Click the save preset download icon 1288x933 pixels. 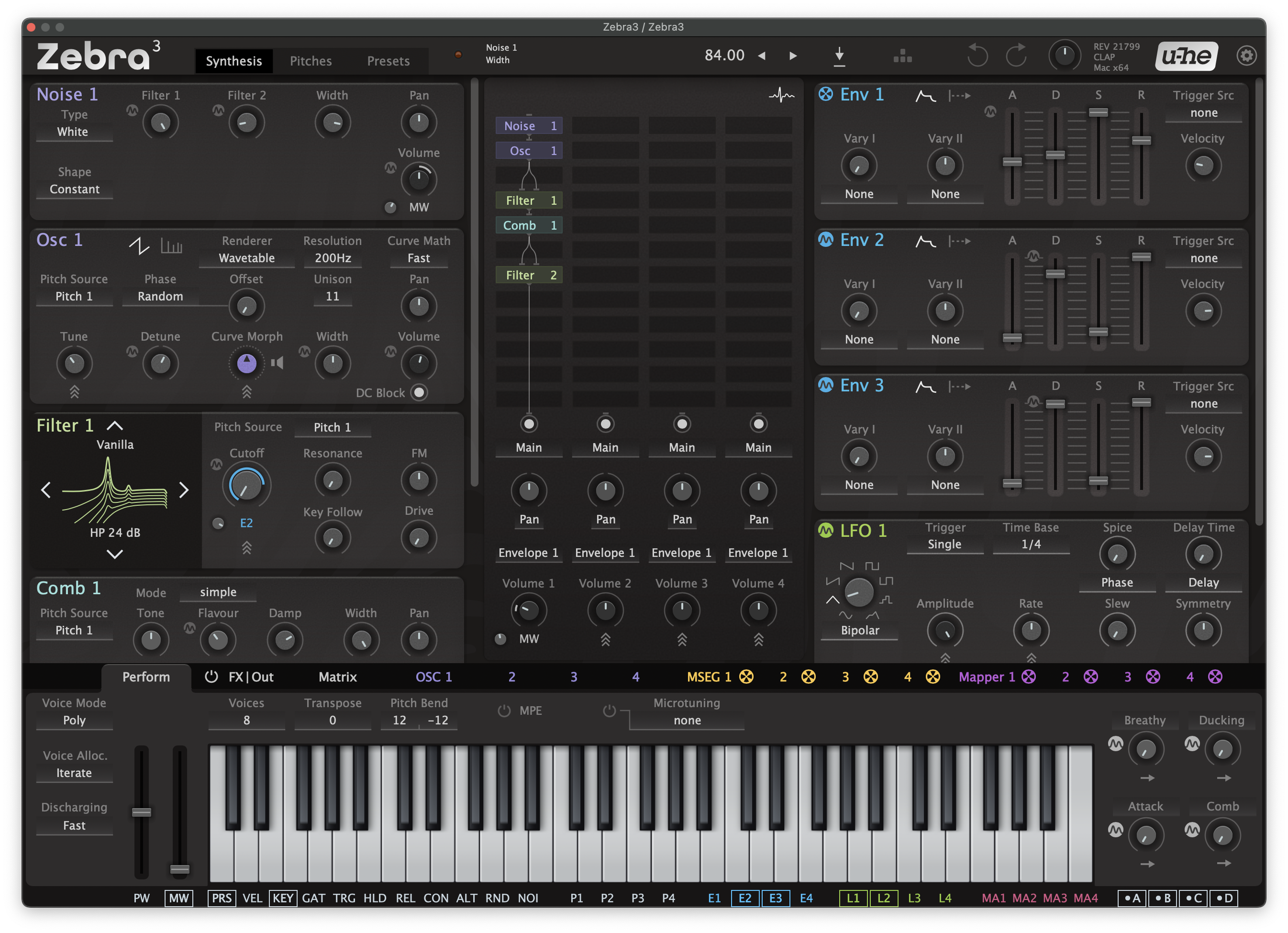[x=839, y=56]
